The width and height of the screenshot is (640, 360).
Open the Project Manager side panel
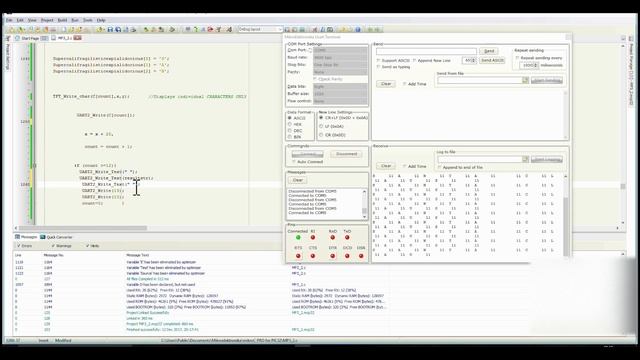click(631, 71)
